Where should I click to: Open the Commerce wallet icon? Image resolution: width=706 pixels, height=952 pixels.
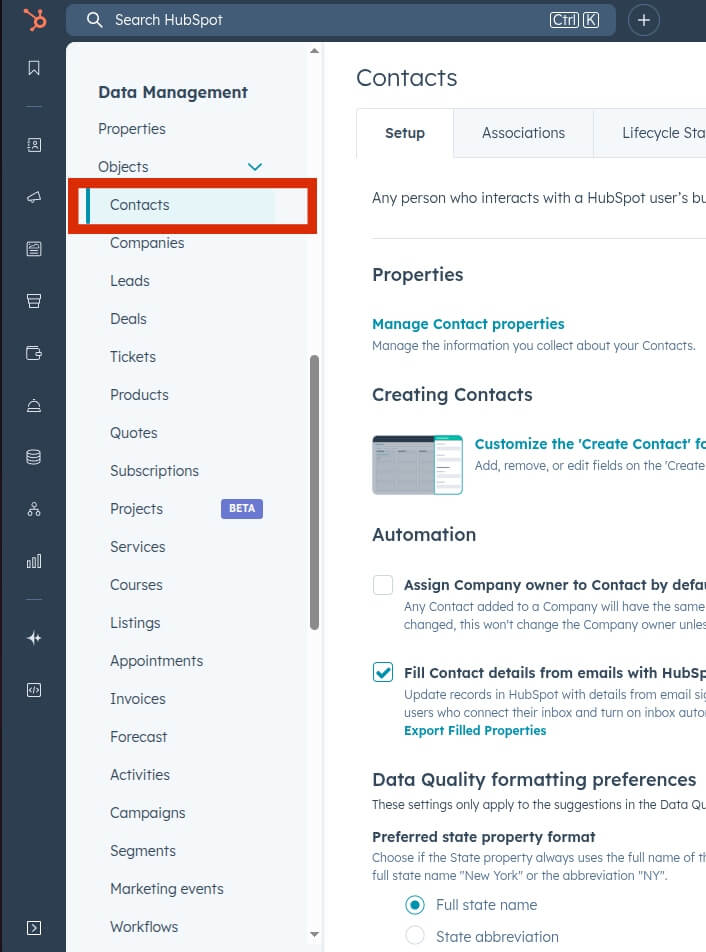point(34,353)
